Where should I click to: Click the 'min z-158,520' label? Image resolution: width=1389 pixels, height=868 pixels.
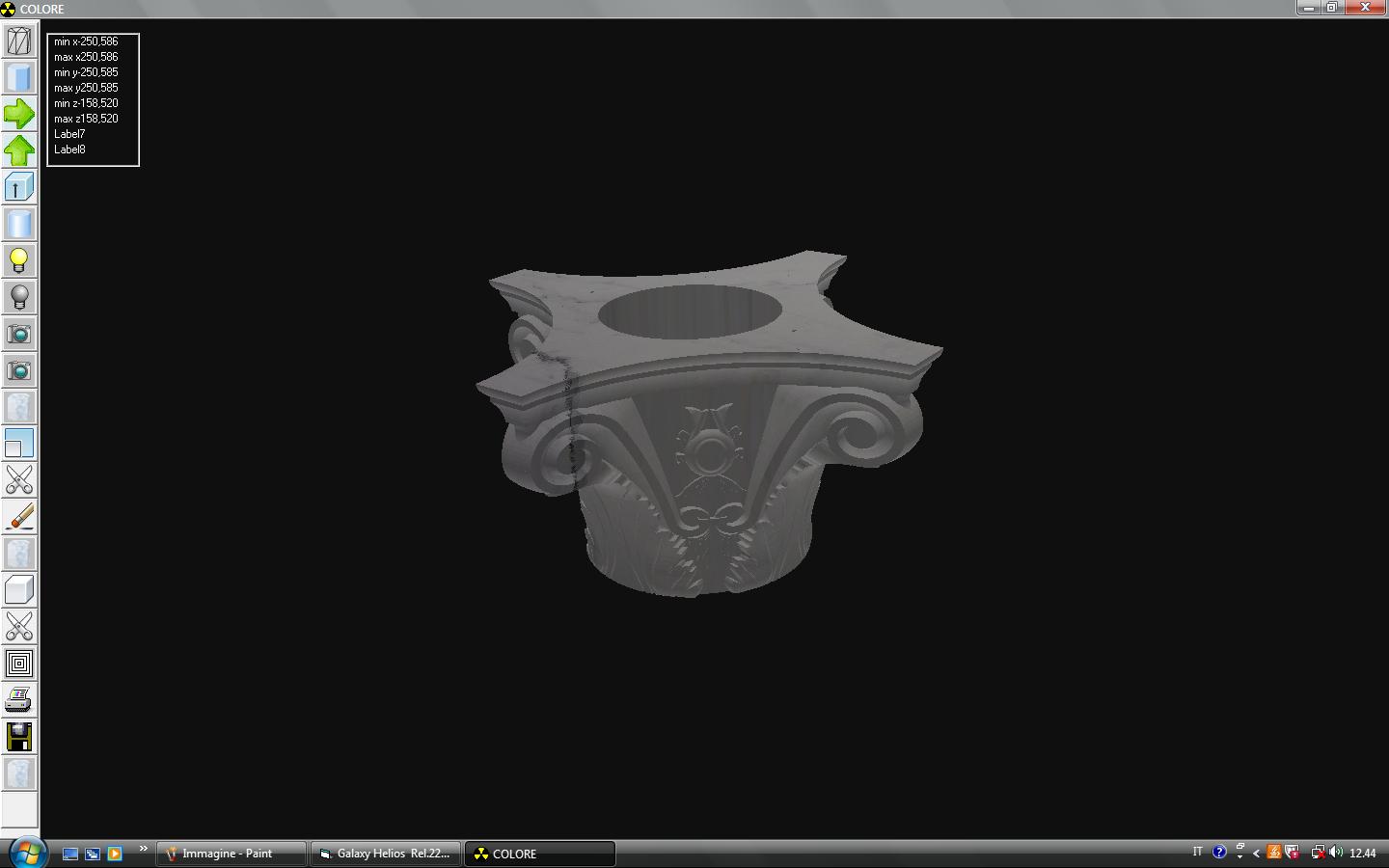(x=86, y=103)
